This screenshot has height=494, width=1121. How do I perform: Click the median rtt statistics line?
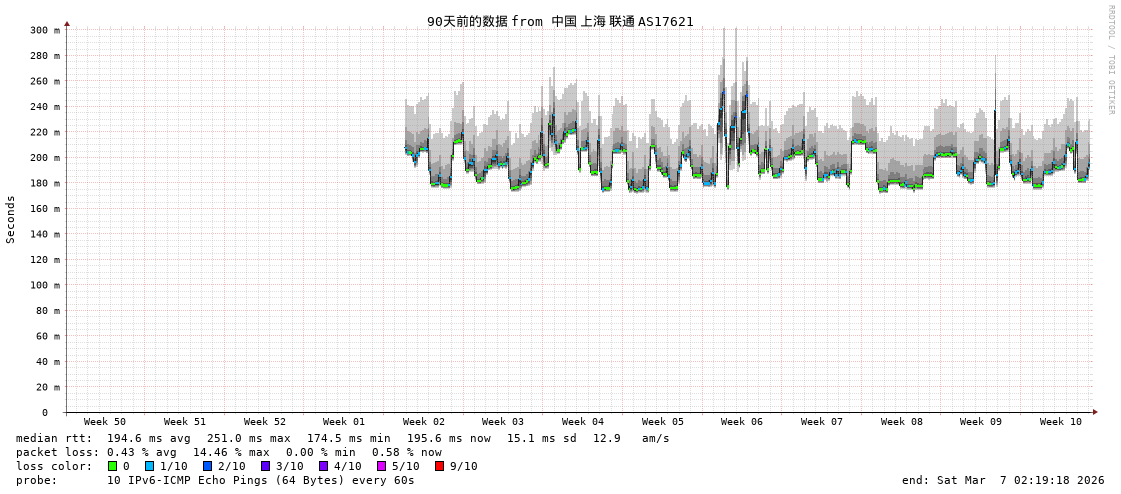(343, 438)
